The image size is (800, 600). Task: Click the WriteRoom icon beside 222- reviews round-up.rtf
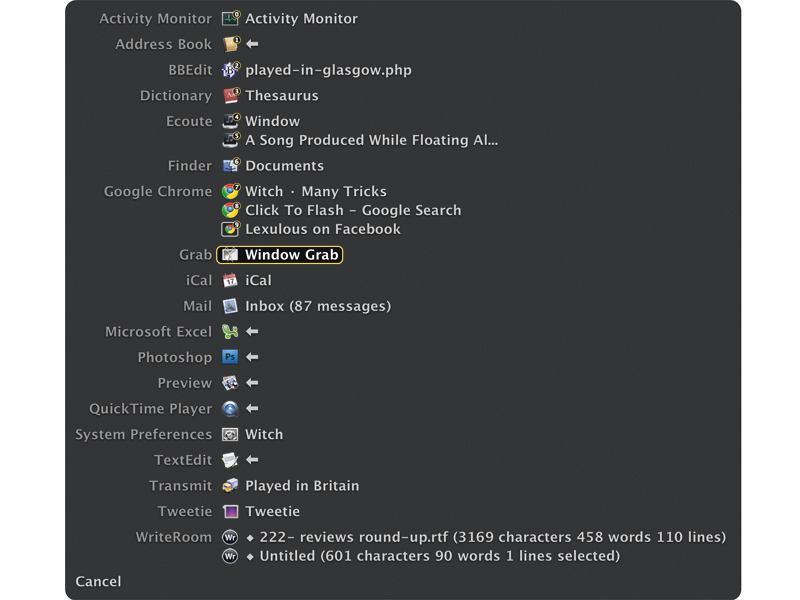click(x=230, y=537)
